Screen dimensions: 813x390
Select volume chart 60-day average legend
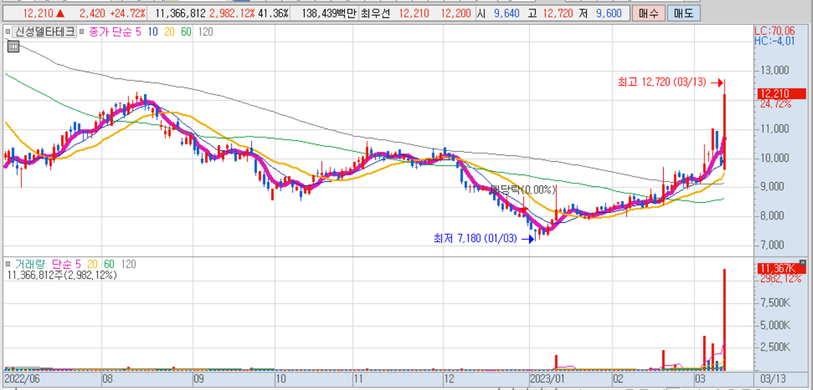[109, 264]
